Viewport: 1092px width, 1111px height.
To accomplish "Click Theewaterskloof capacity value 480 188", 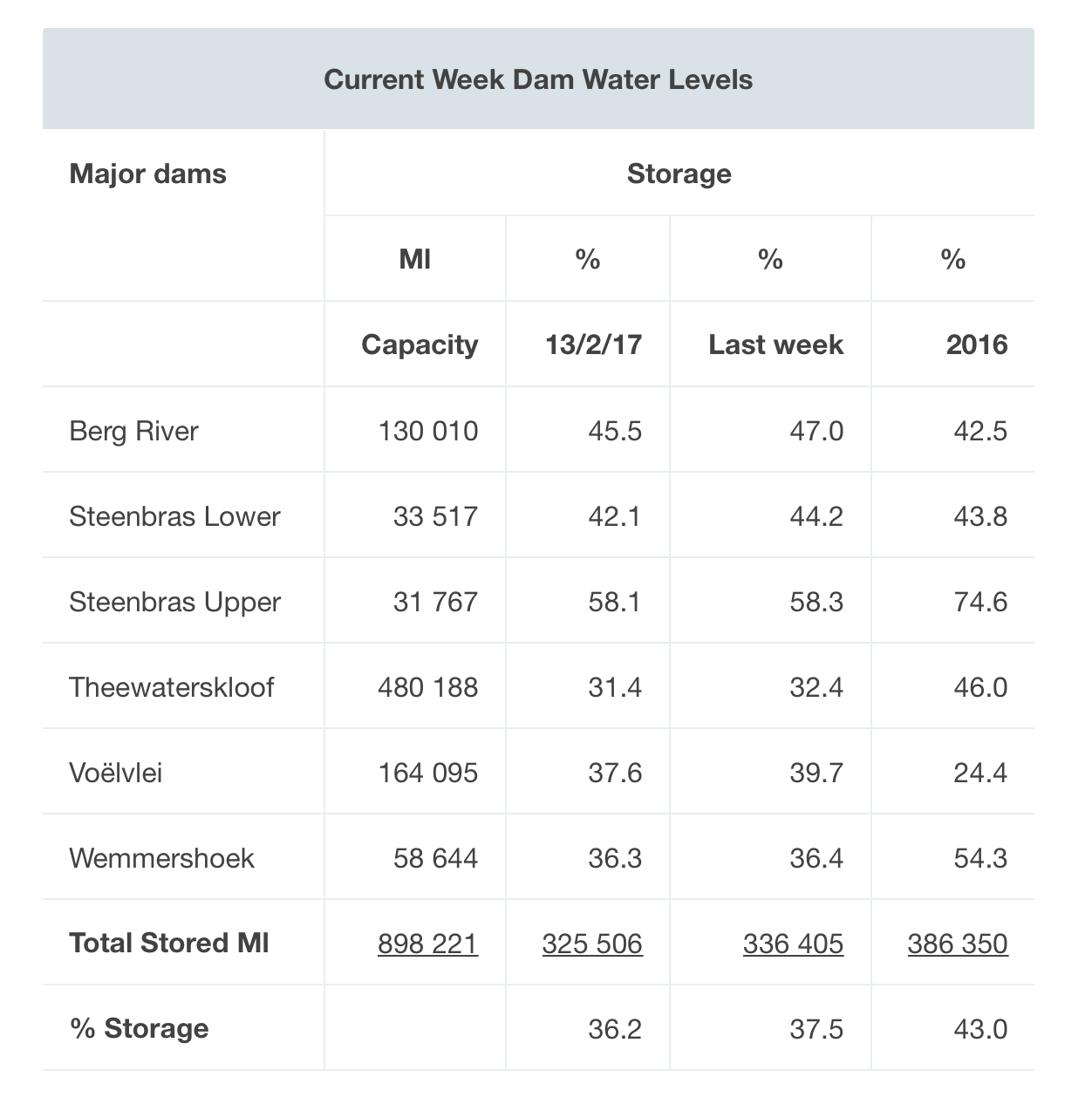I will click(427, 687).
